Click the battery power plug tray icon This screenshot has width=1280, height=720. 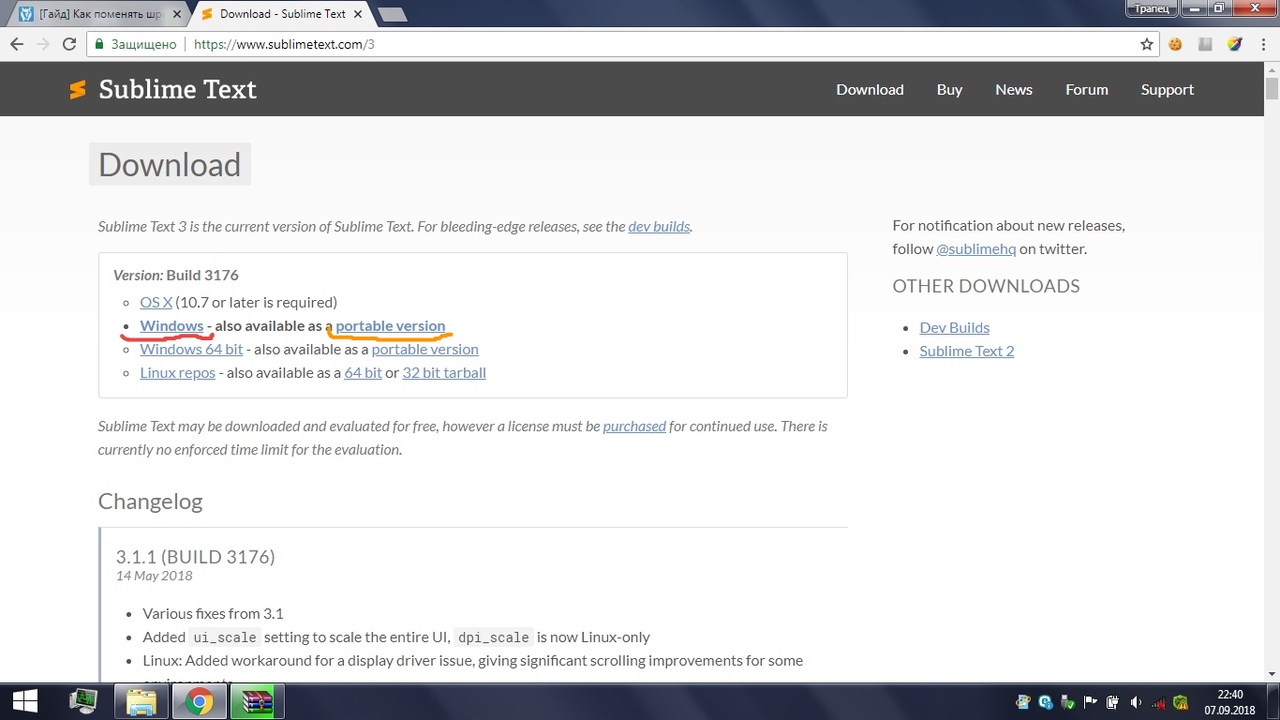click(x=1113, y=702)
